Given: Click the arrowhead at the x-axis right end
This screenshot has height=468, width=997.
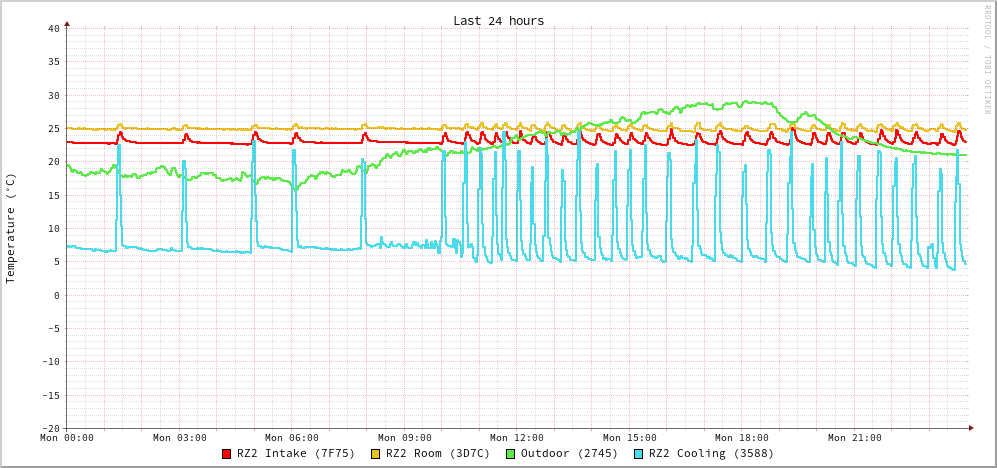Looking at the screenshot, I should point(970,428).
